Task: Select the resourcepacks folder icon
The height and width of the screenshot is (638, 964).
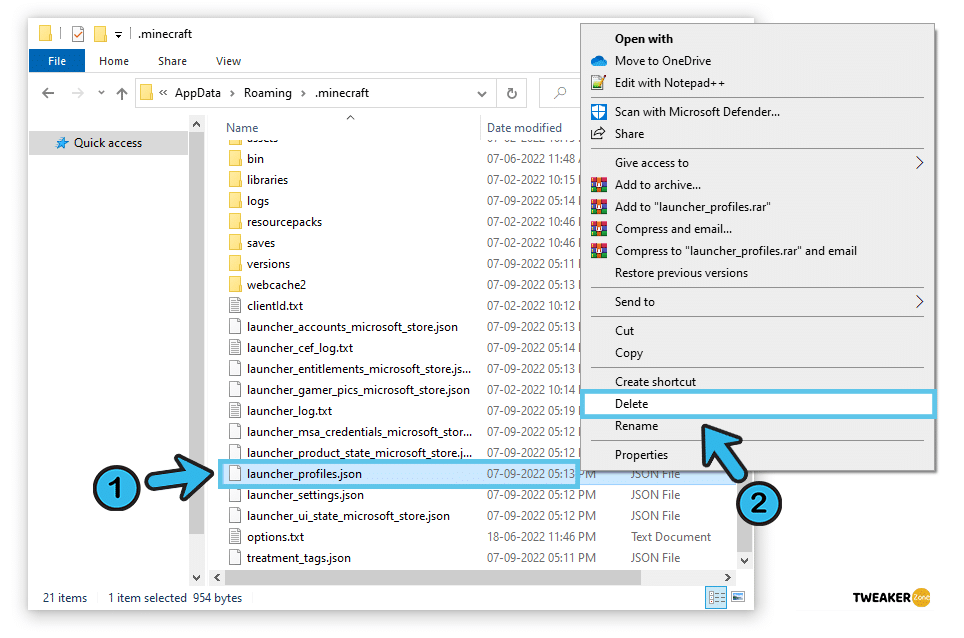Action: tap(235, 221)
